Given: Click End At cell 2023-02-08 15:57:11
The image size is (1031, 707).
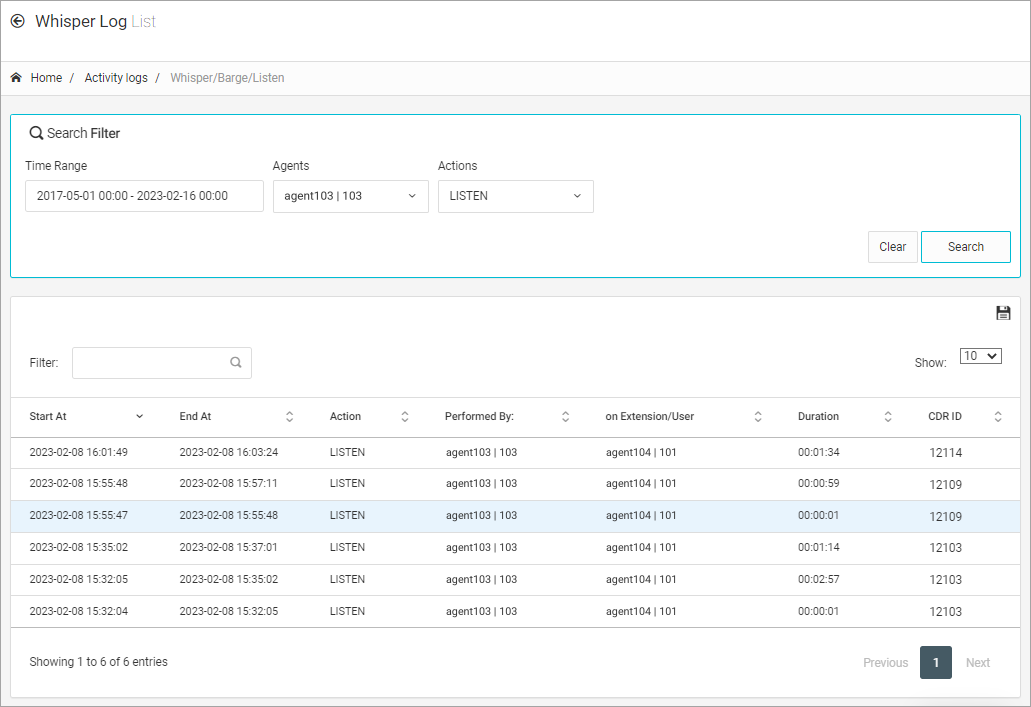Looking at the screenshot, I should (229, 483).
